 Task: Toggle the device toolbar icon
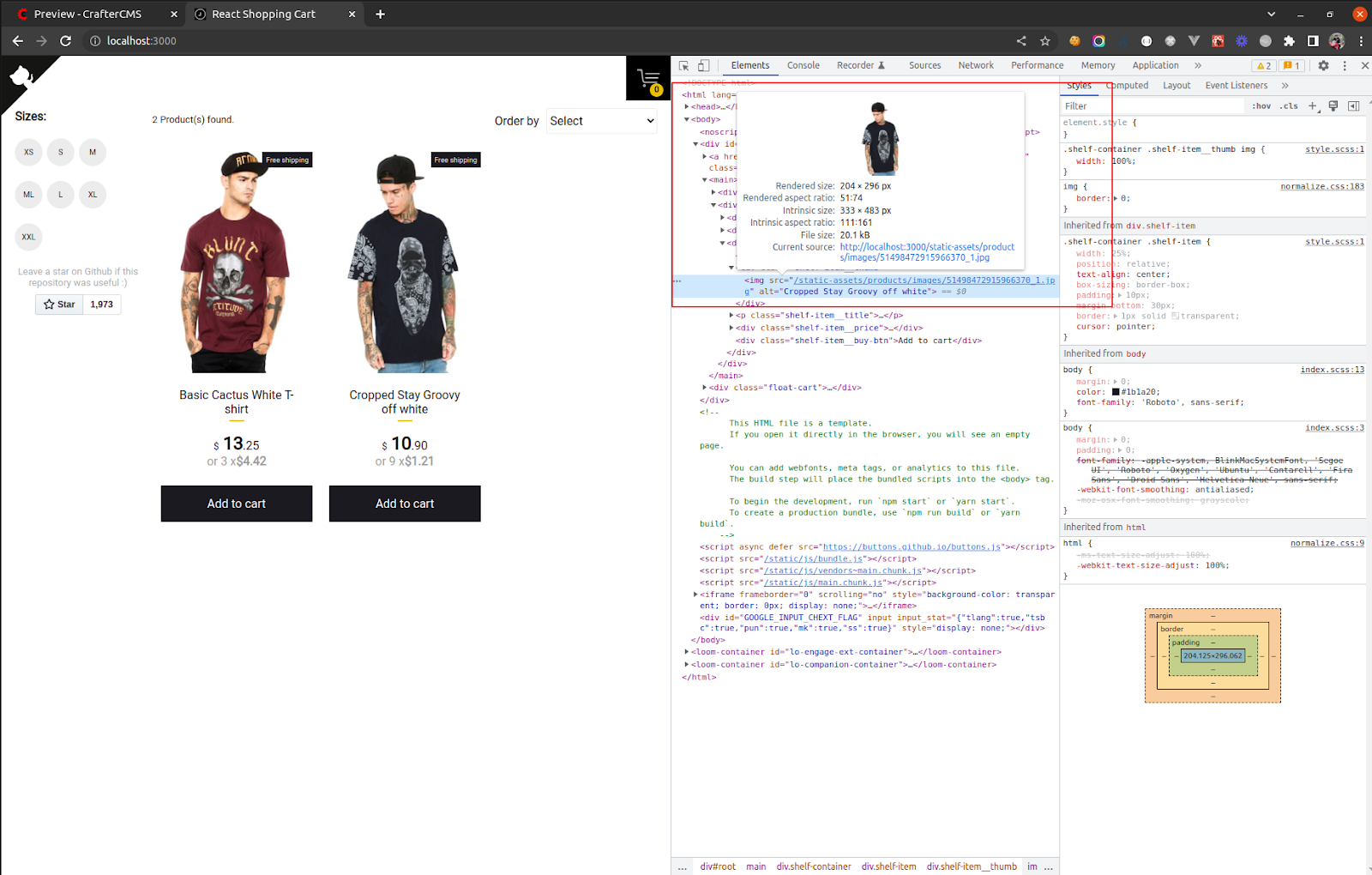[703, 66]
